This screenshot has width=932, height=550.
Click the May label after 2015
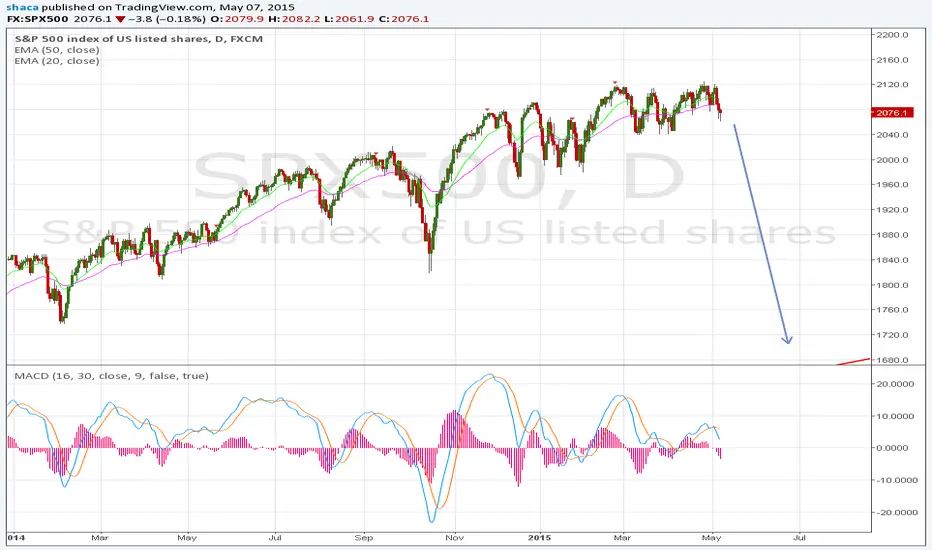tap(711, 538)
